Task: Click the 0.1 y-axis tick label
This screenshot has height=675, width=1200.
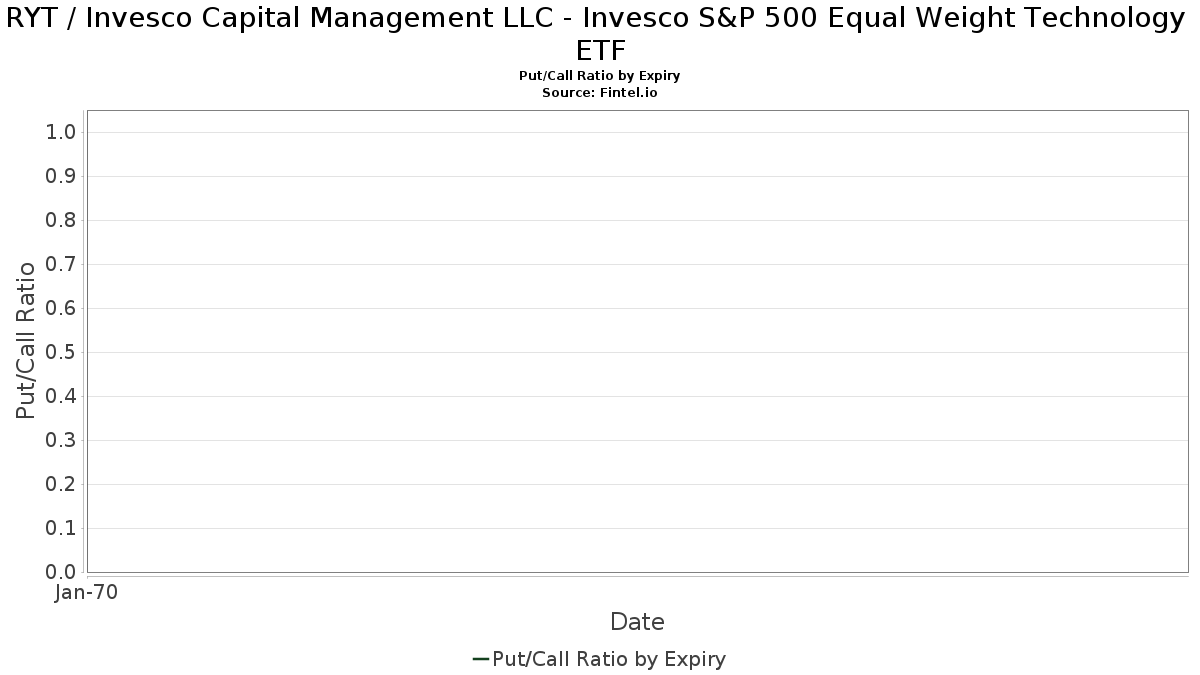Action: (x=61, y=528)
